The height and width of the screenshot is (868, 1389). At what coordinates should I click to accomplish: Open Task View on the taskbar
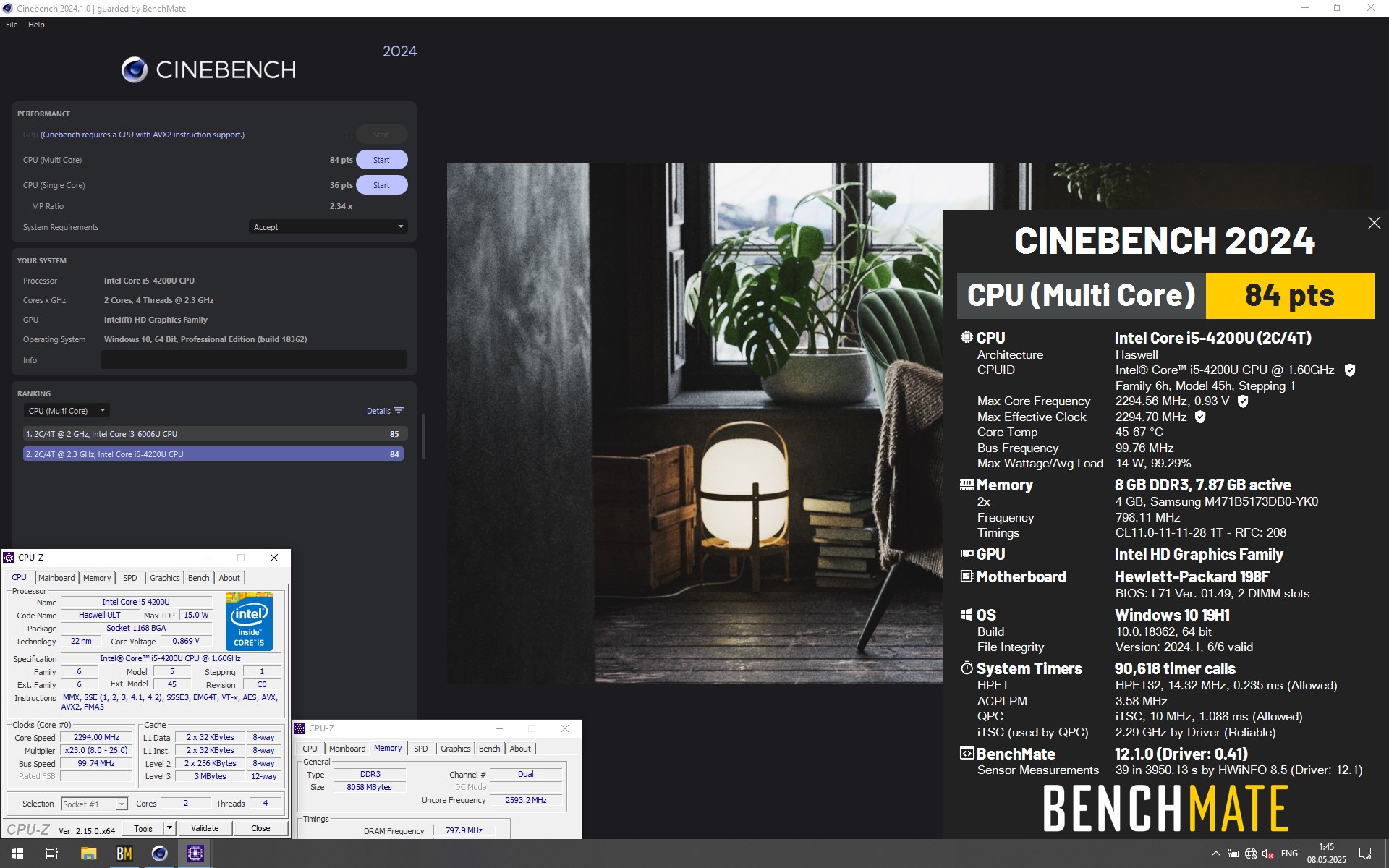(52, 854)
